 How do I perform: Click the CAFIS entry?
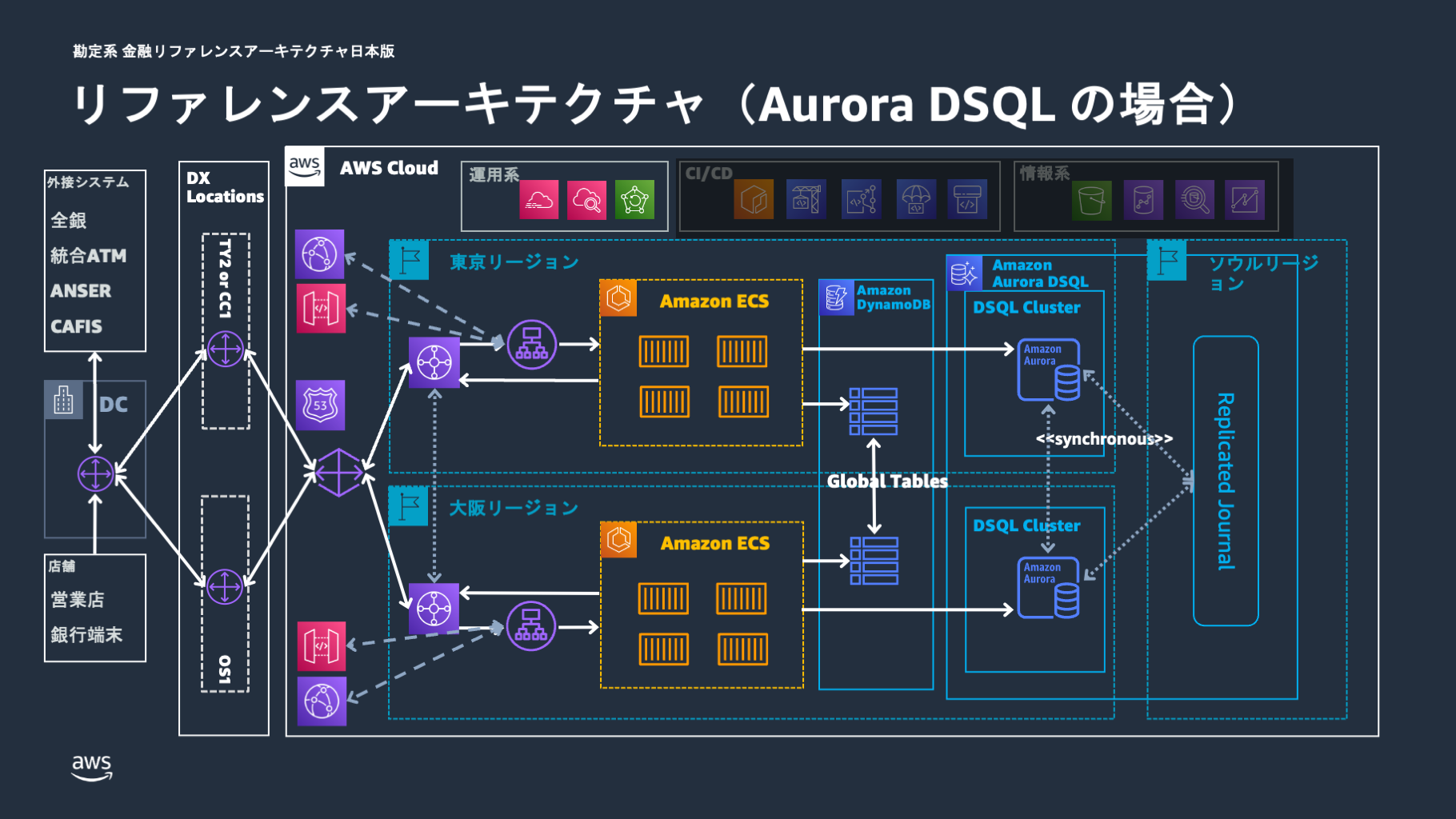point(76,326)
